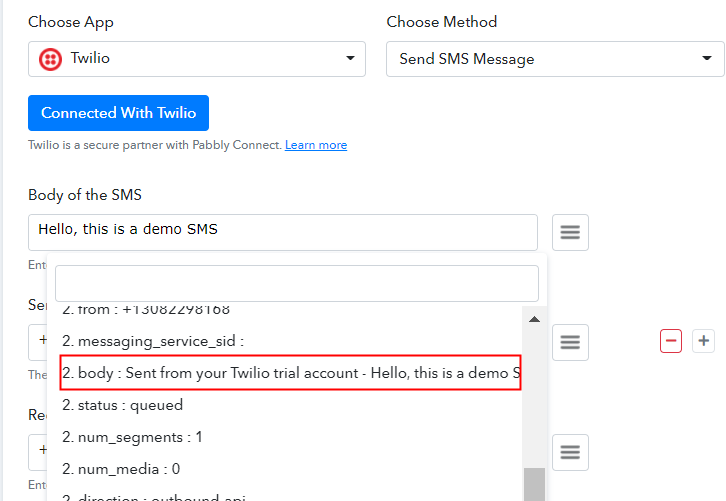Open the Choose Method dropdown Send SMS Message
This screenshot has height=501, width=726.
pos(555,59)
